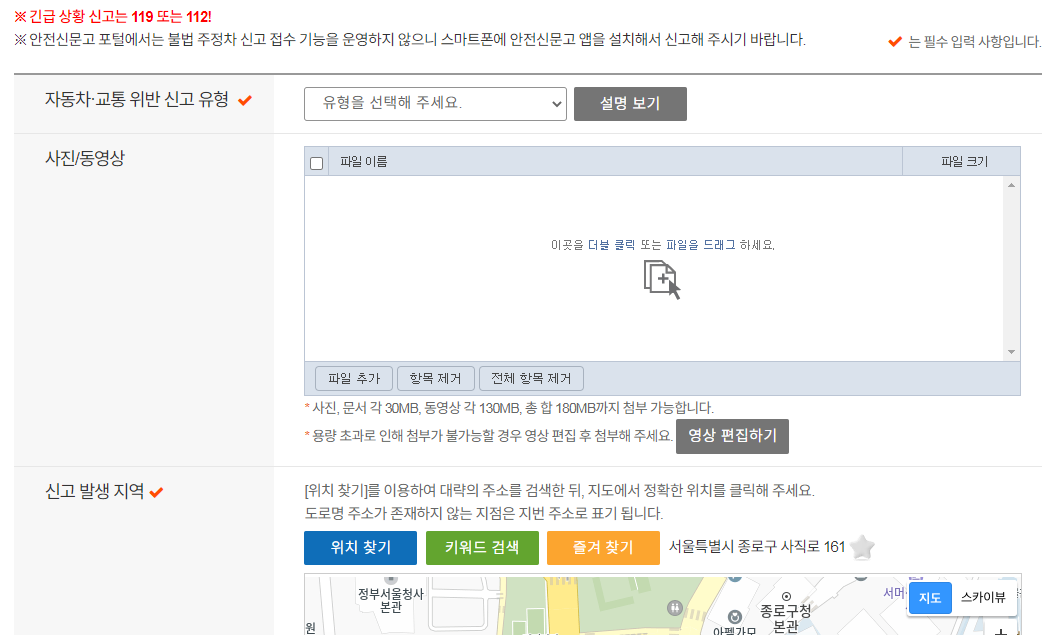Click the 자동차·교통 위반 신고 유형 label
This screenshot has width=1048, height=635.
pyautogui.click(x=136, y=100)
